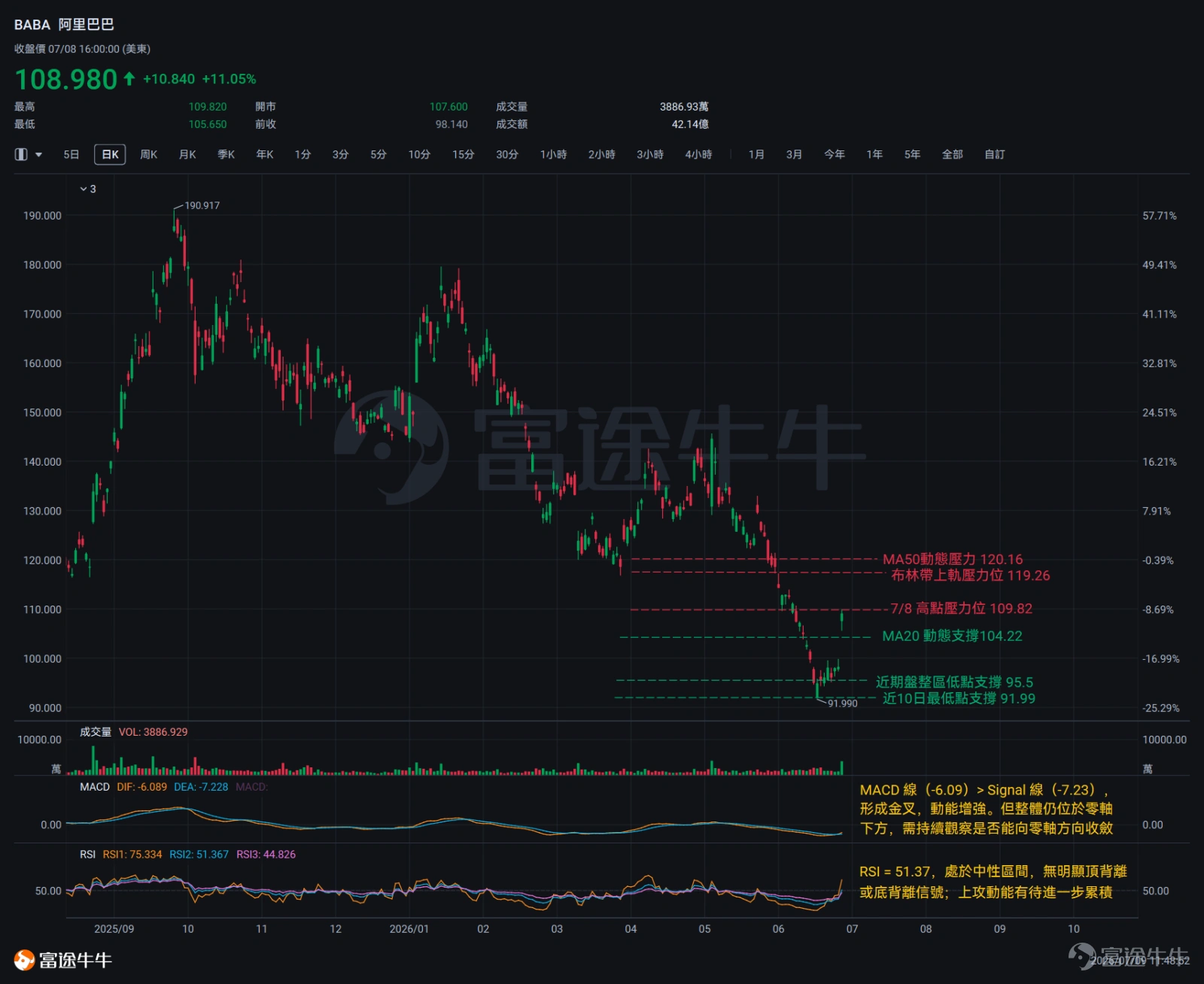
Task: Choose the 3小時 interval
Action: (x=650, y=154)
